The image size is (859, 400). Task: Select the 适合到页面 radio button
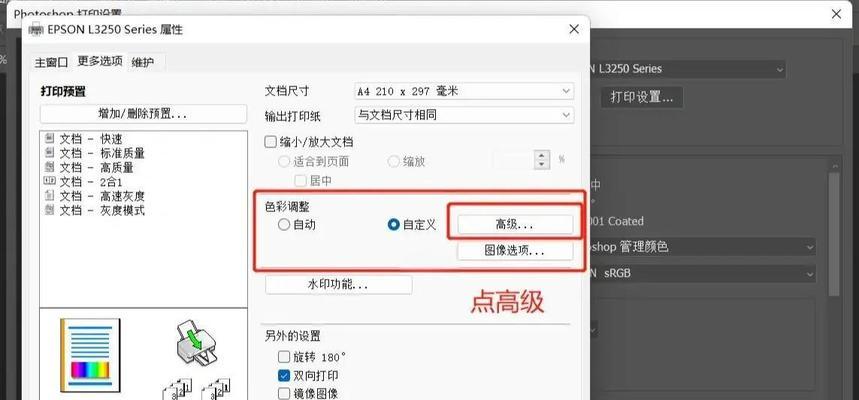pos(284,162)
